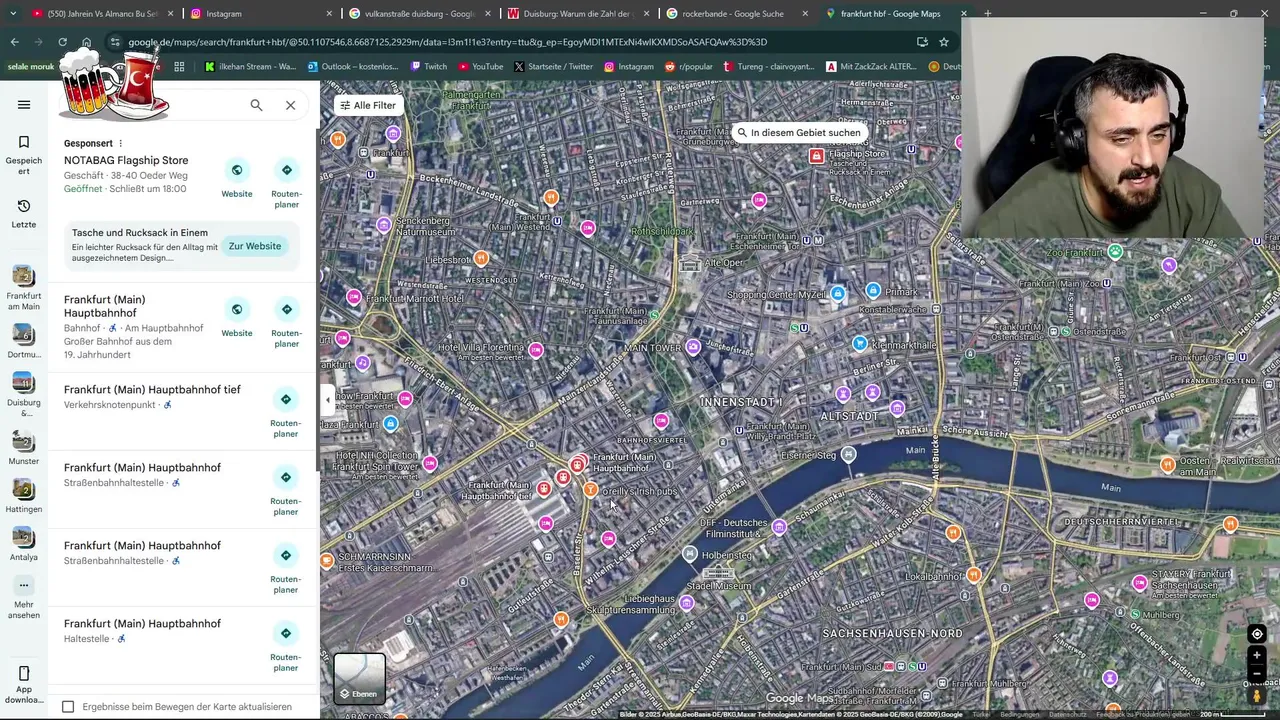Open Routenplaner for NOTABAG Flagship Store
This screenshot has width=1280, height=720.
287,170
